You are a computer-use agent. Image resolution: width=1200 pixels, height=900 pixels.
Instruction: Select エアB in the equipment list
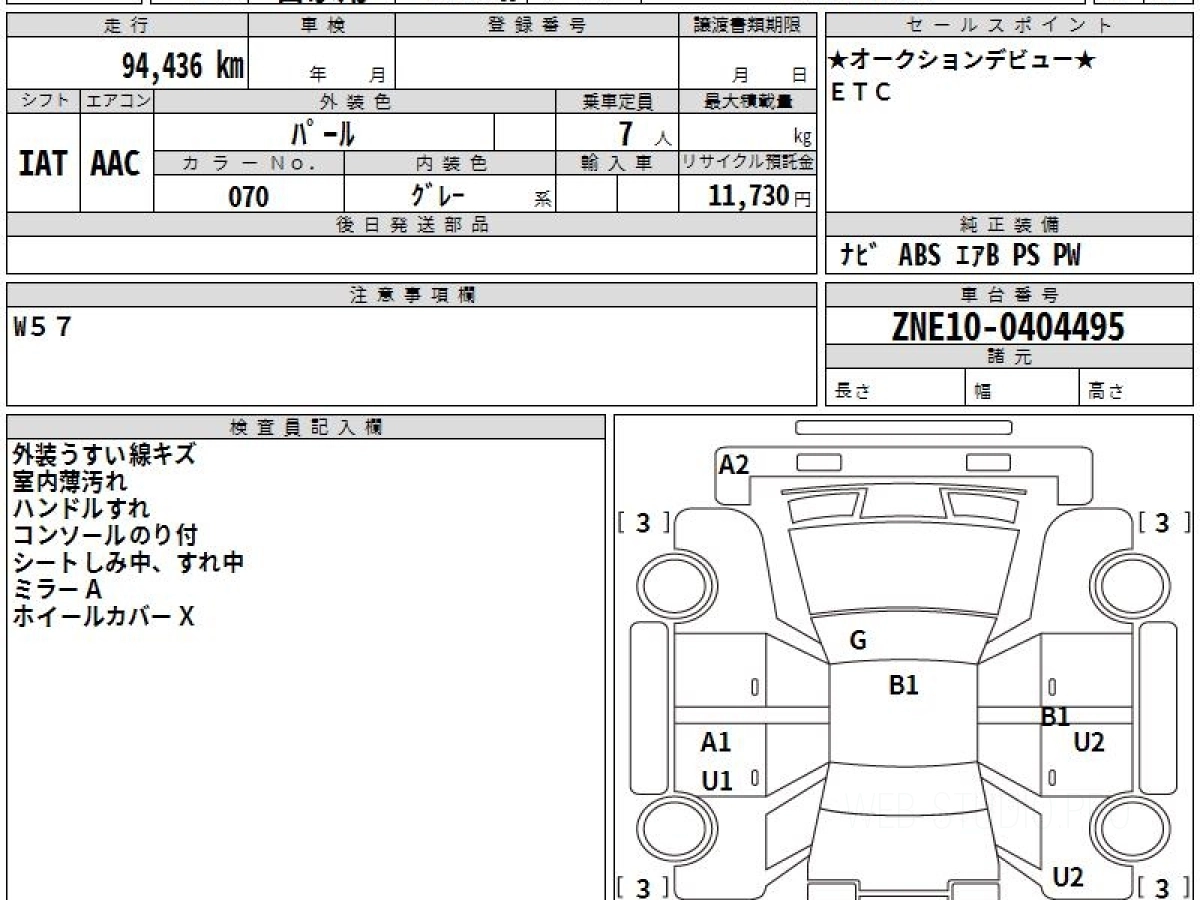(x=976, y=256)
